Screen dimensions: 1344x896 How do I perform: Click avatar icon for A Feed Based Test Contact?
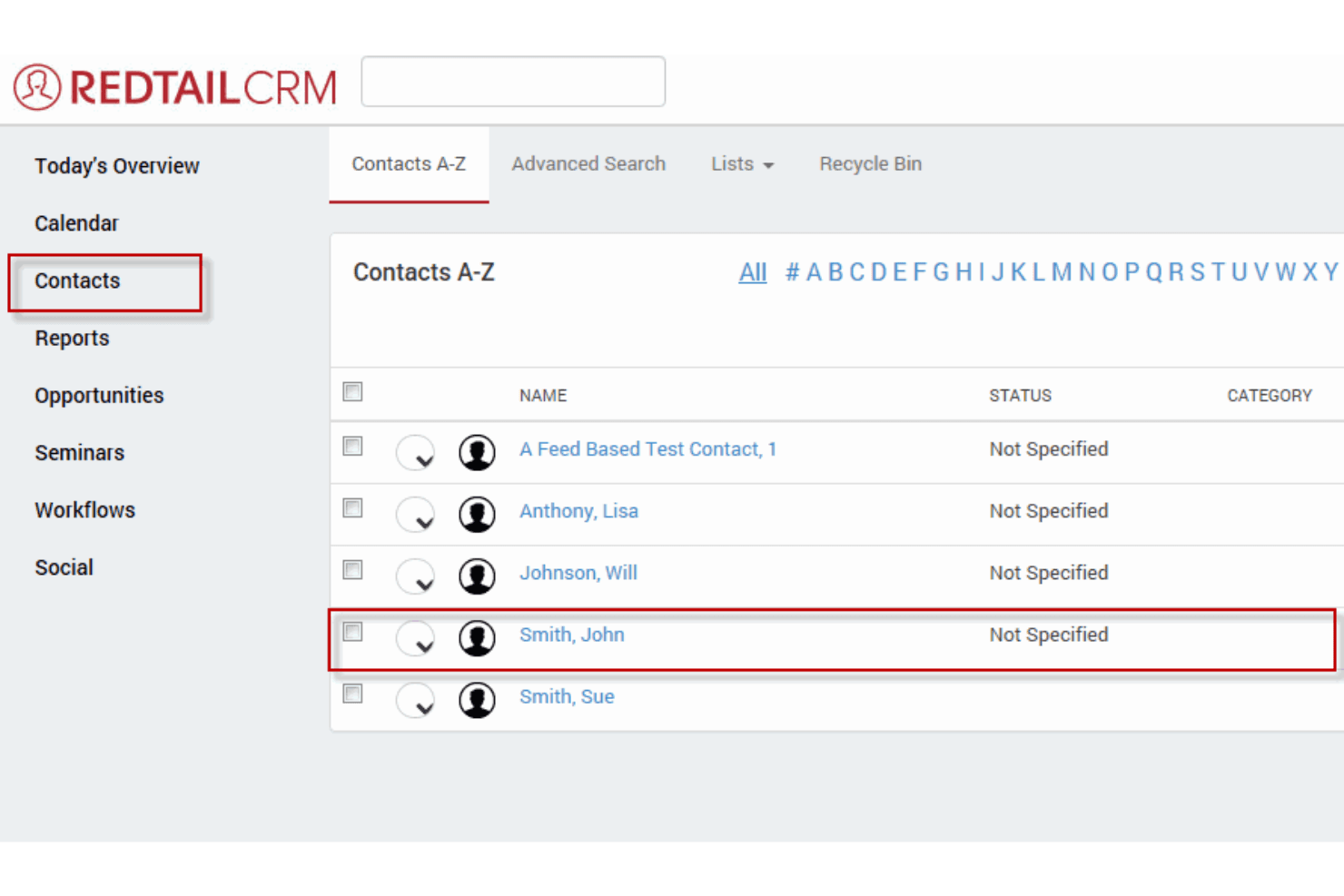[477, 452]
